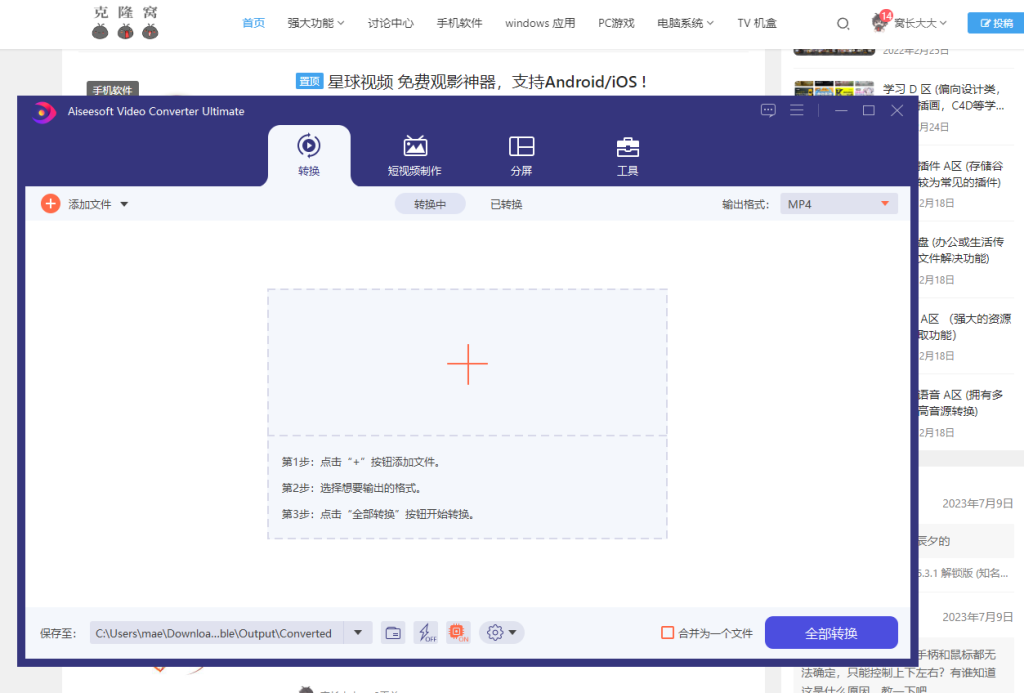Click the Aiseesoft app logo icon
1024x693 pixels.
[x=43, y=112]
